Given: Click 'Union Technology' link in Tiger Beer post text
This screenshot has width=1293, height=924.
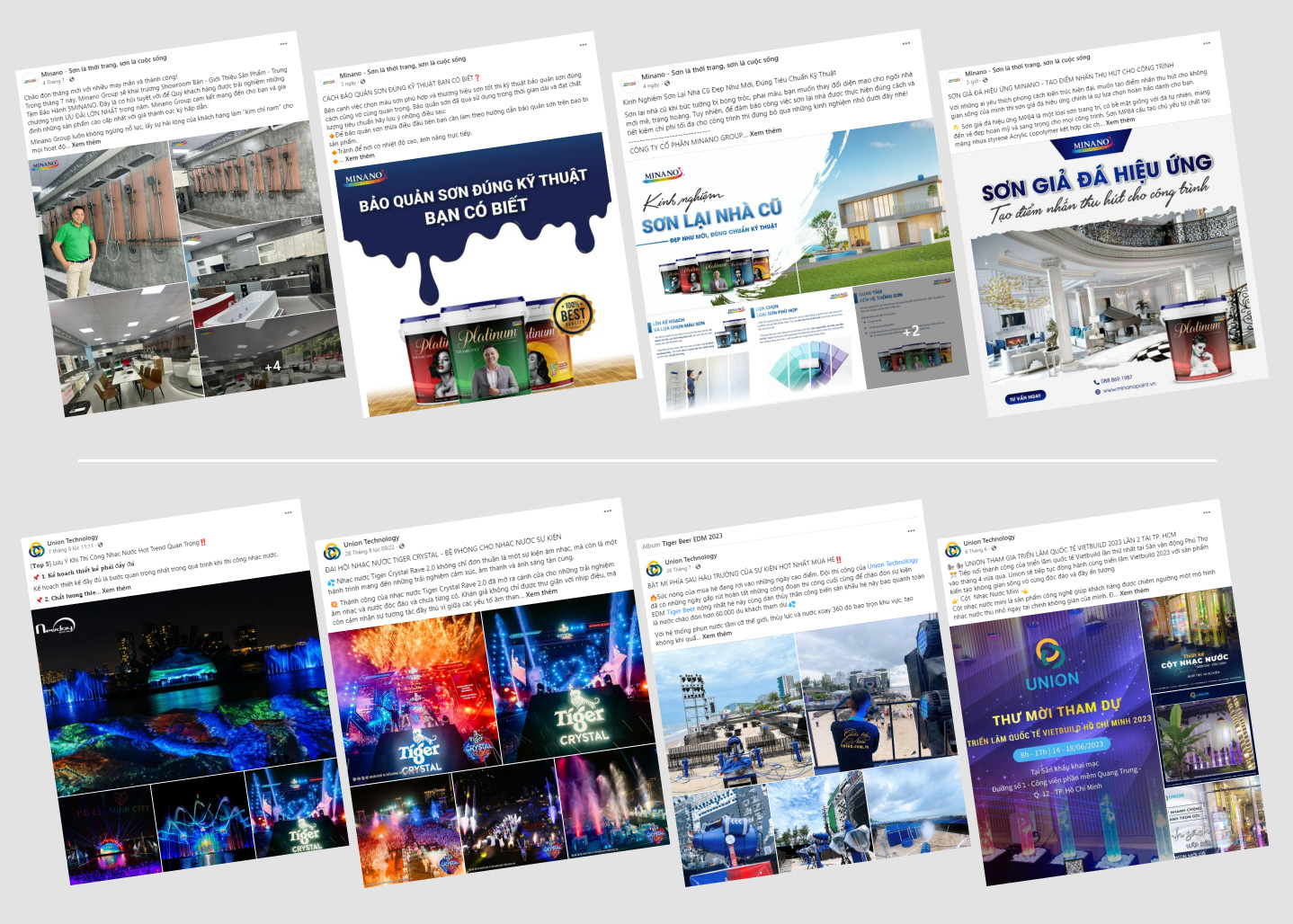Looking at the screenshot, I should [892, 563].
